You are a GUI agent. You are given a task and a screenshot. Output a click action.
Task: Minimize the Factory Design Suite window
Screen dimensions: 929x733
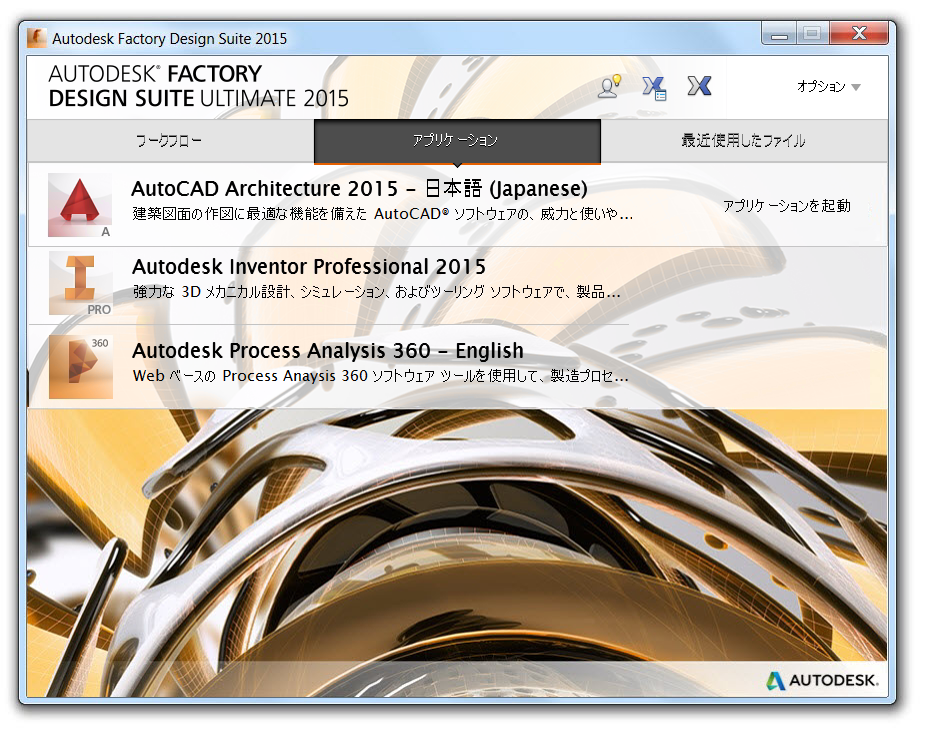tap(779, 34)
